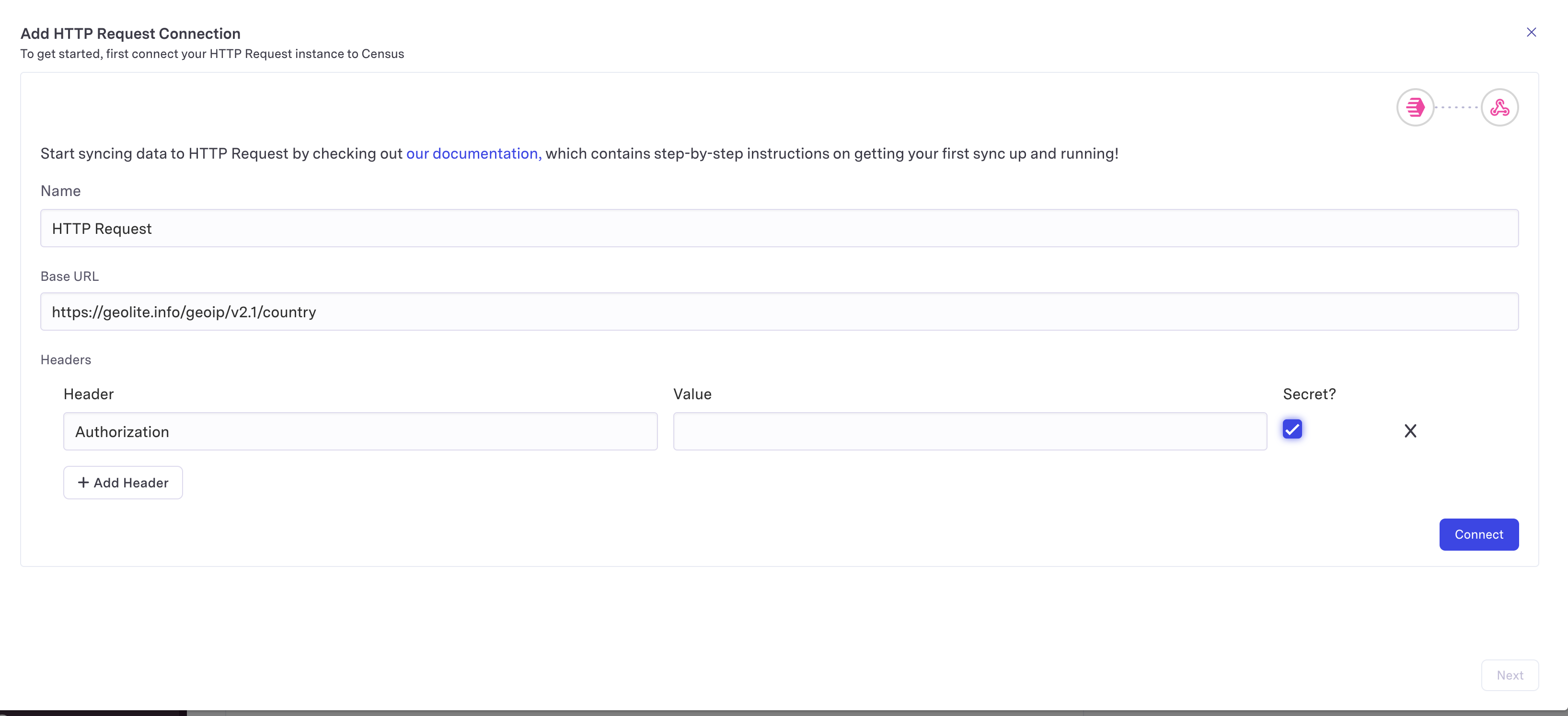Remove the Authorization header row

coord(1410,431)
